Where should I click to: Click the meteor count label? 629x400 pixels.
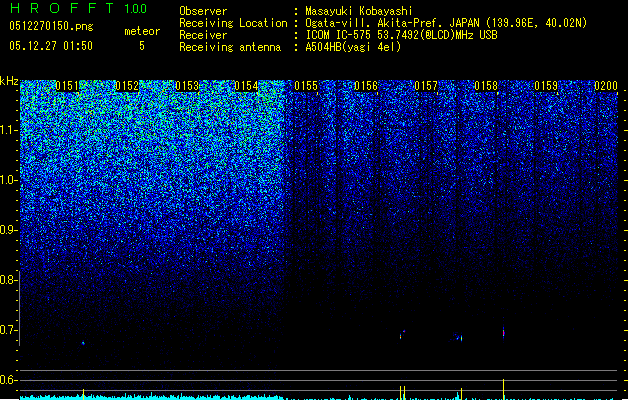point(142,31)
